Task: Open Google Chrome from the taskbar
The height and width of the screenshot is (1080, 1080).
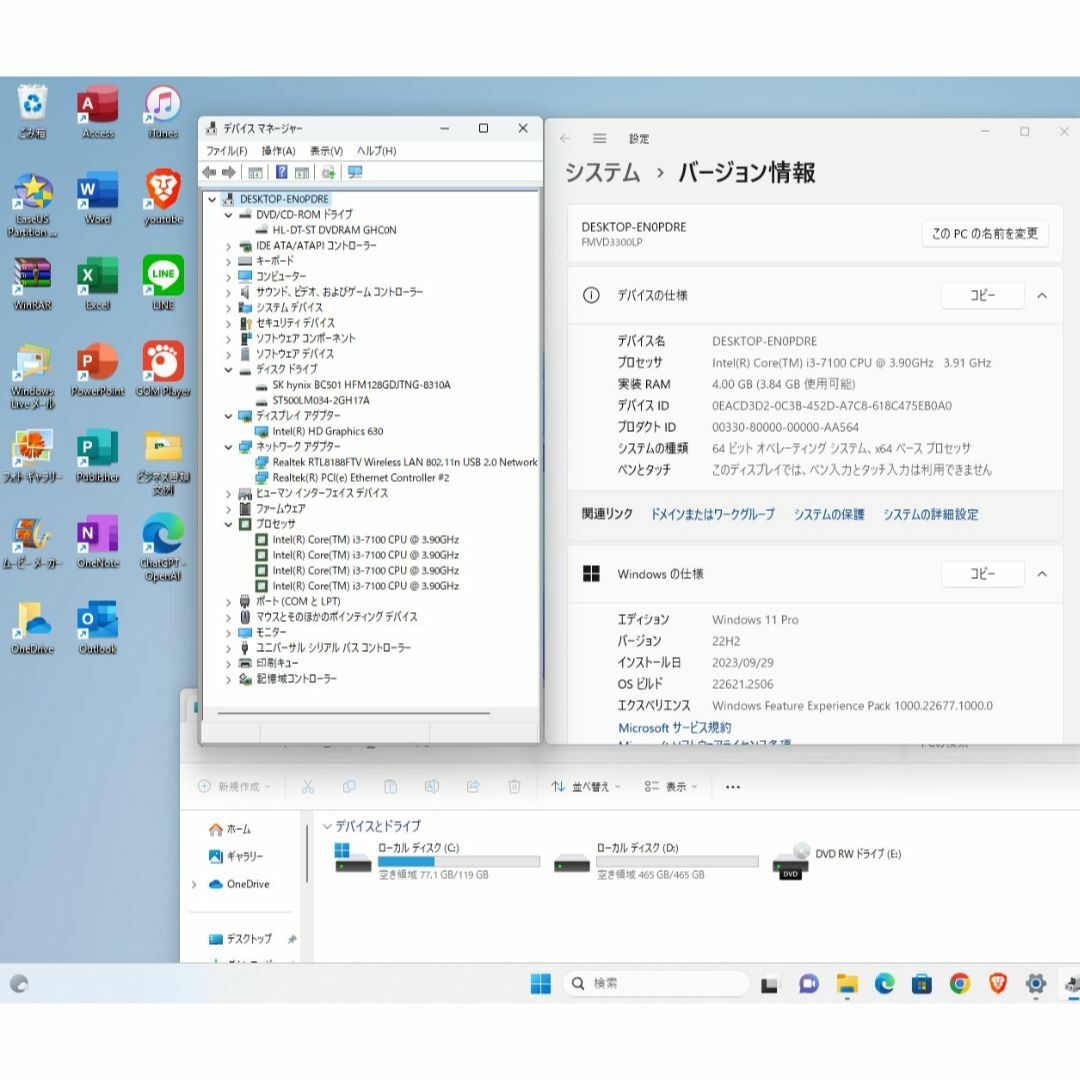Action: 959,984
